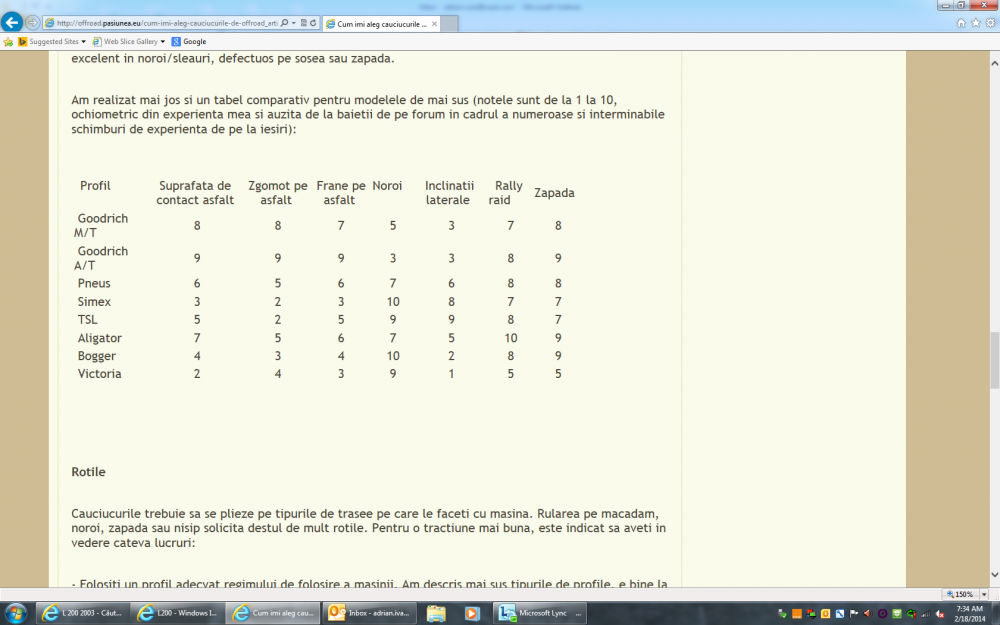The height and width of the screenshot is (625, 1000).
Task: Switch to 'Cum imi aleg cau...' taskbar window
Action: tap(274, 613)
